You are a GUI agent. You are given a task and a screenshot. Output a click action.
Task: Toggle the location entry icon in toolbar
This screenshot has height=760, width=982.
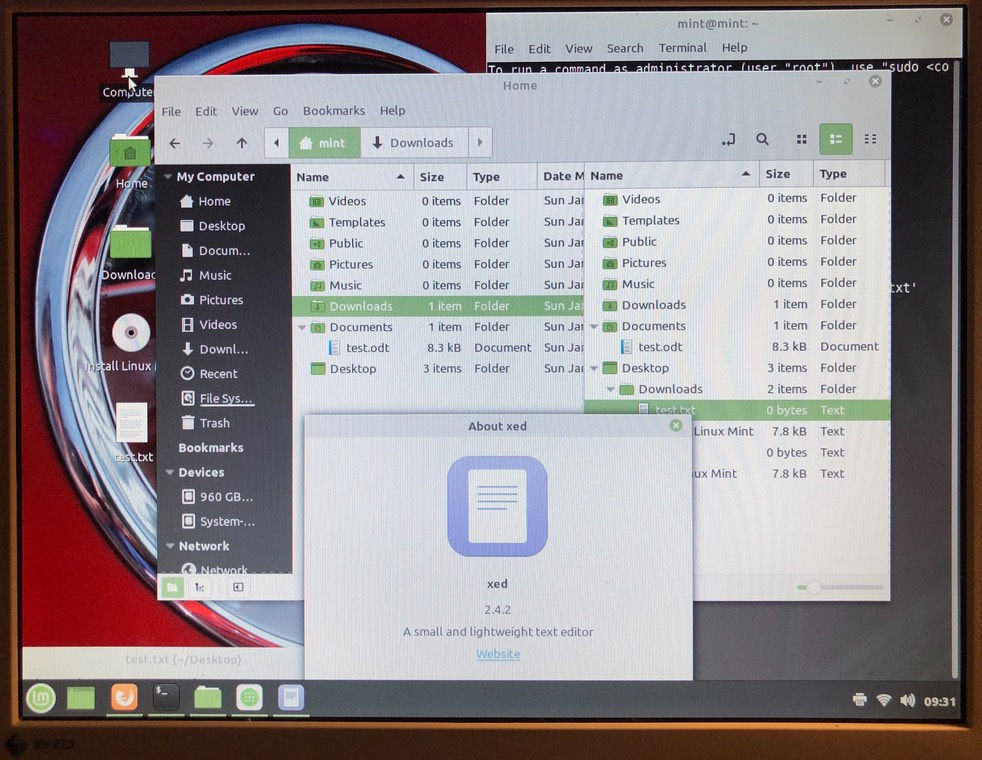point(728,140)
